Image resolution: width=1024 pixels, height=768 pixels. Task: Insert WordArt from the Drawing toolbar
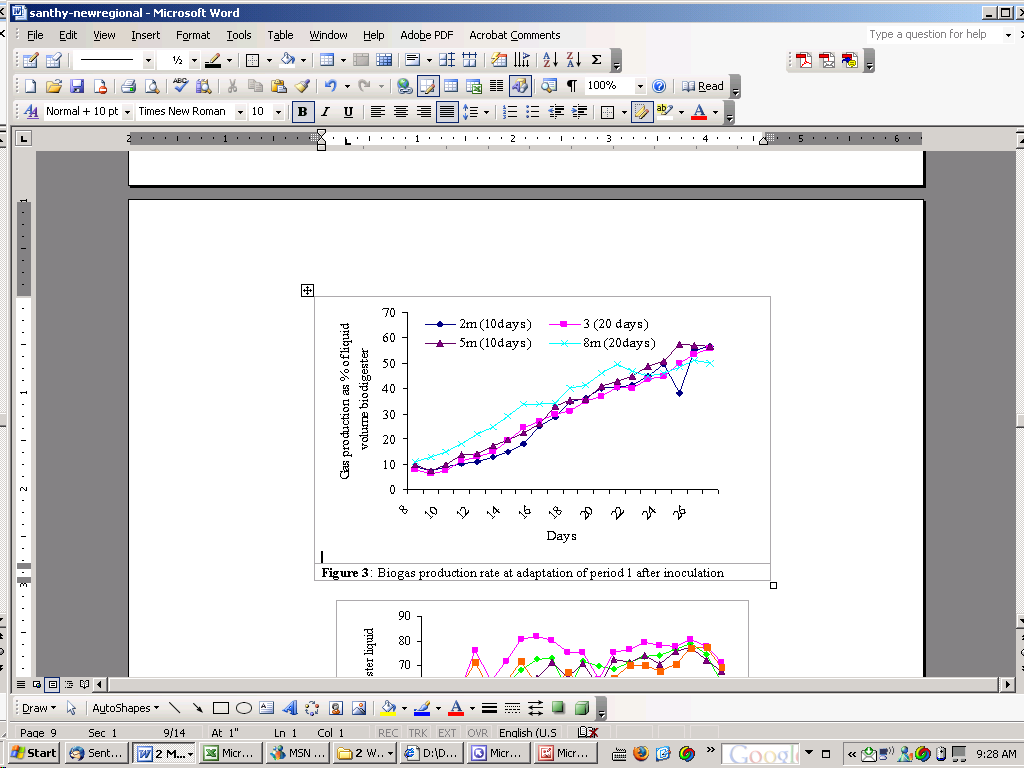(x=290, y=708)
